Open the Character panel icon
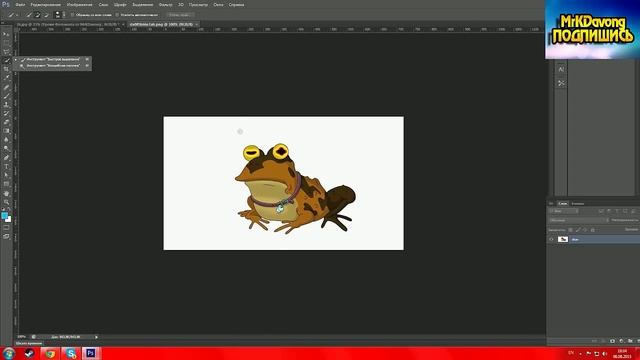 tap(561, 69)
